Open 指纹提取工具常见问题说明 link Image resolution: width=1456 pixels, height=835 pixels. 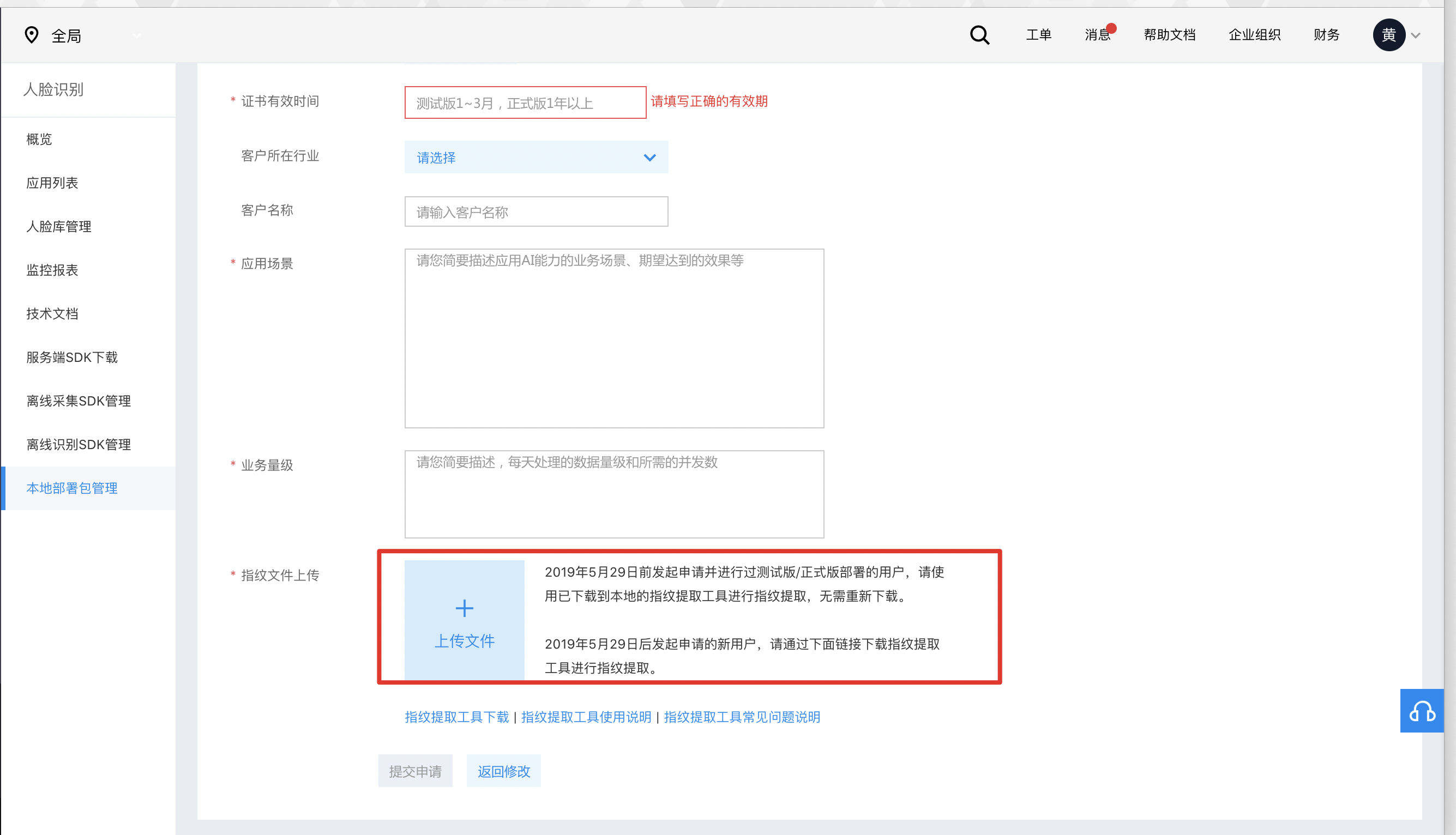(x=742, y=717)
